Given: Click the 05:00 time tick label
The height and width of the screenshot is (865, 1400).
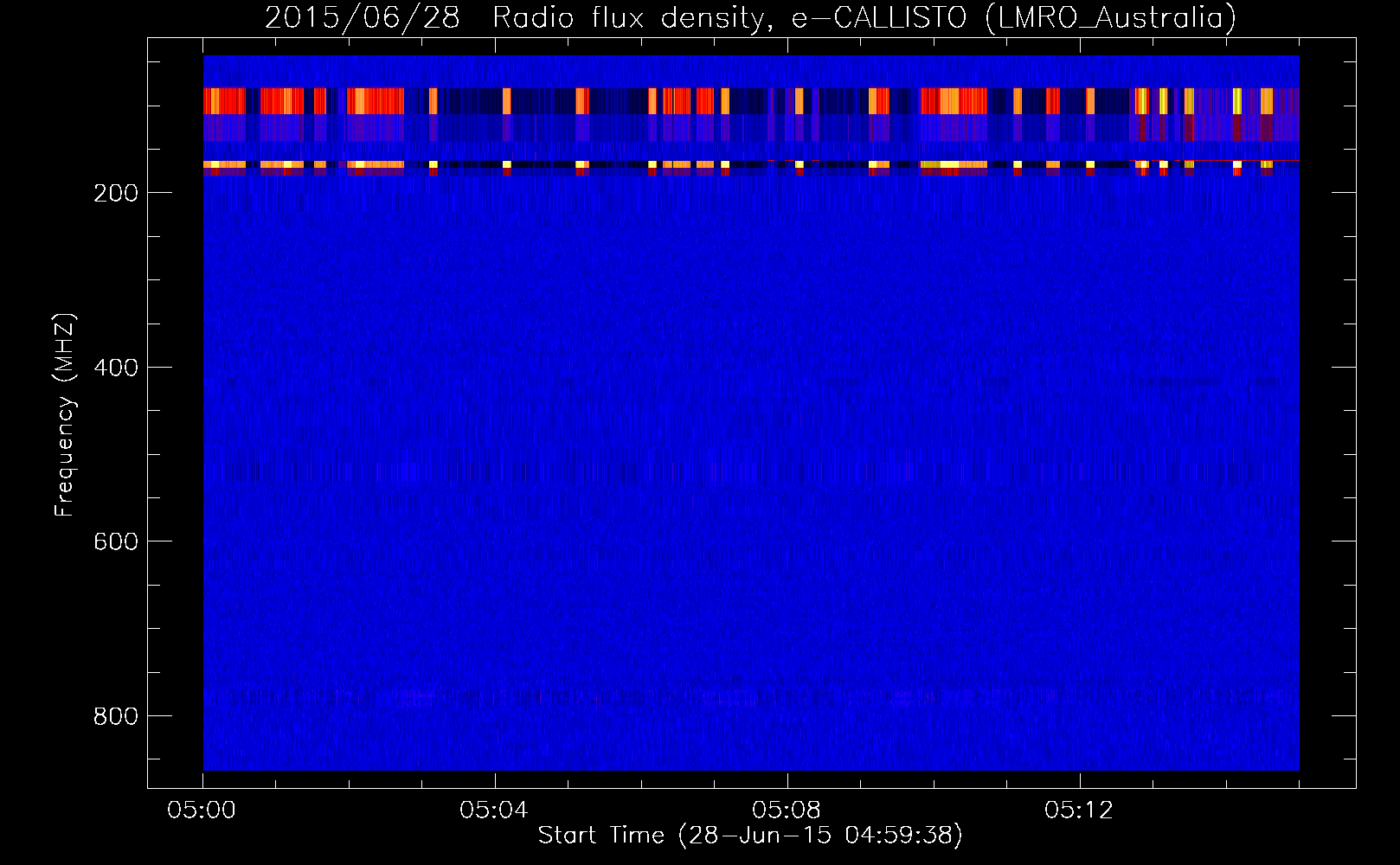Looking at the screenshot, I should [202, 811].
